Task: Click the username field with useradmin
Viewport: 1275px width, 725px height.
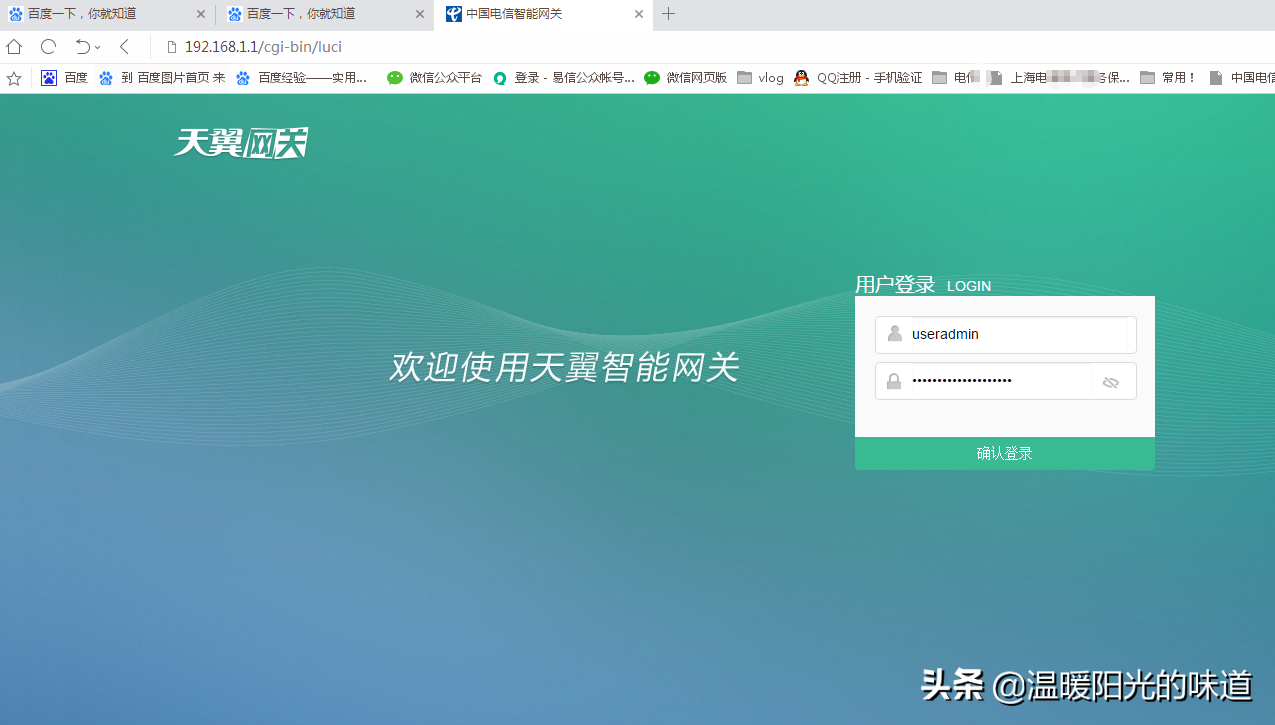Action: (1005, 335)
